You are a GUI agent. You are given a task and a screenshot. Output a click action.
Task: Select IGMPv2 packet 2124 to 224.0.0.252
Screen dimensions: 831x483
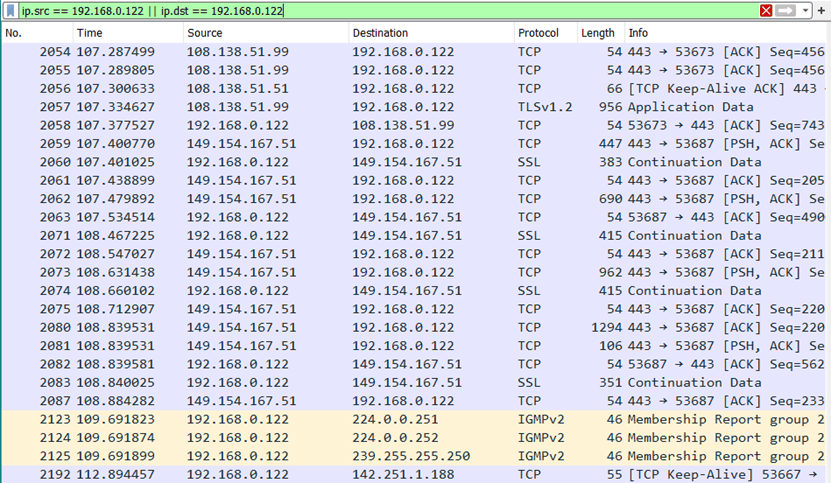point(416,438)
